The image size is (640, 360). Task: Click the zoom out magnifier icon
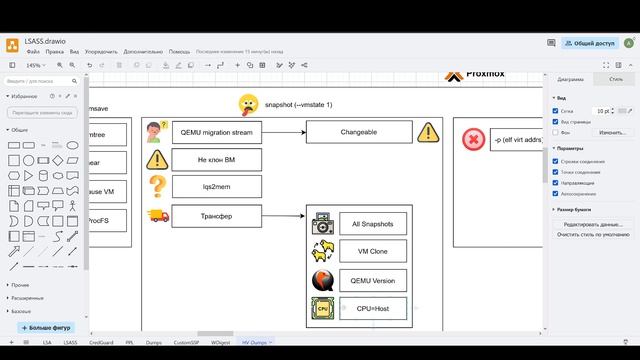[72, 65]
